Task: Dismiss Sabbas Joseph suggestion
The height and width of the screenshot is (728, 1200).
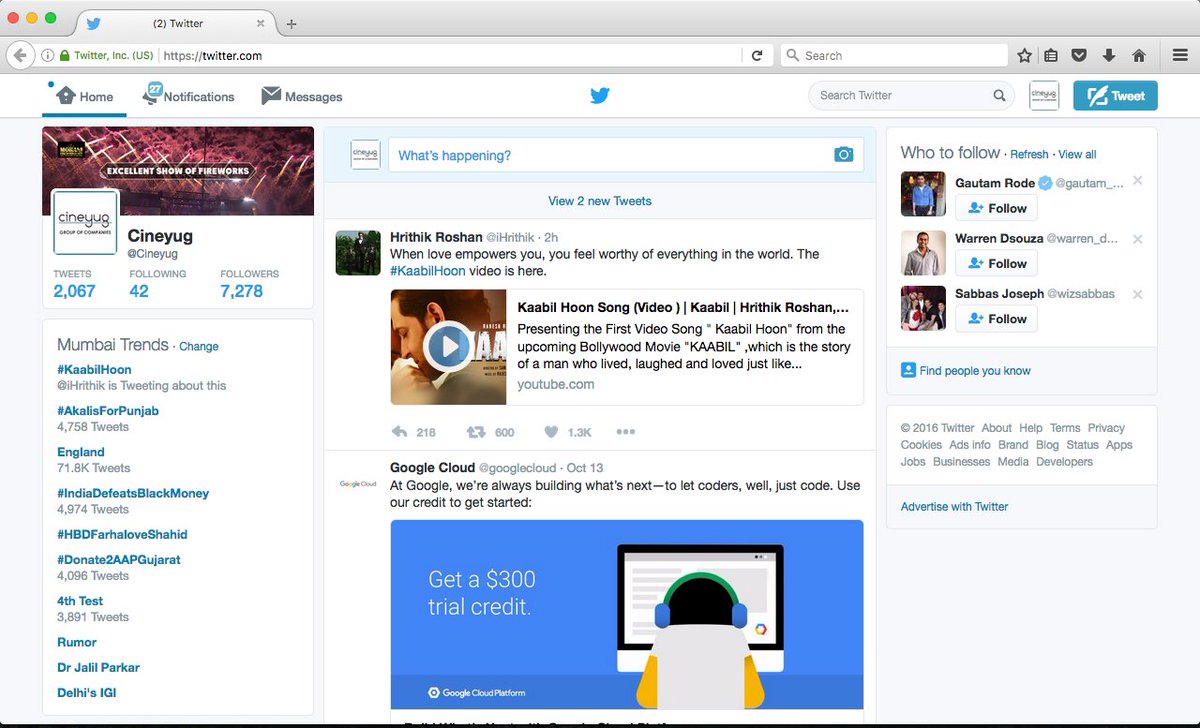Action: [x=1138, y=294]
